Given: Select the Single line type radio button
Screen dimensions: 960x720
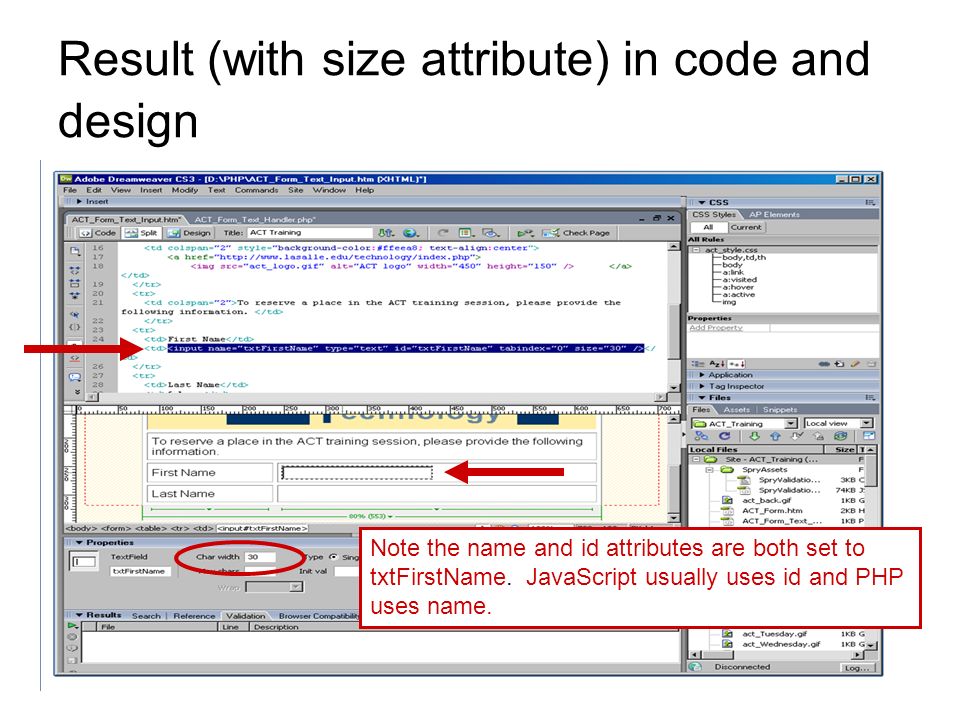Looking at the screenshot, I should [334, 557].
